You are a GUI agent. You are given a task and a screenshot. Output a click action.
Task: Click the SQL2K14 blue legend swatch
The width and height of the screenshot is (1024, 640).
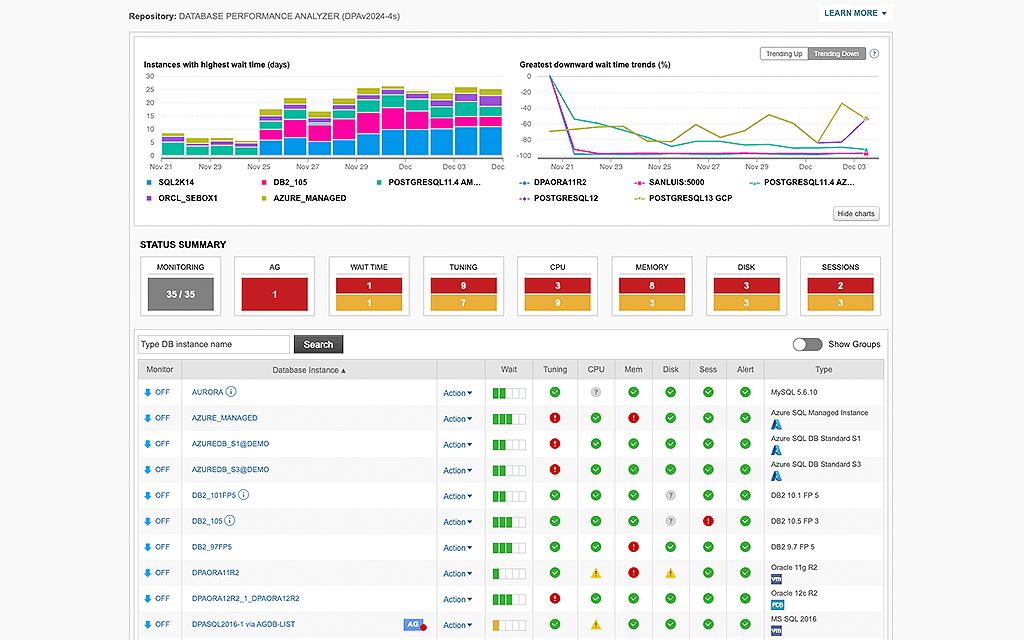coord(149,183)
